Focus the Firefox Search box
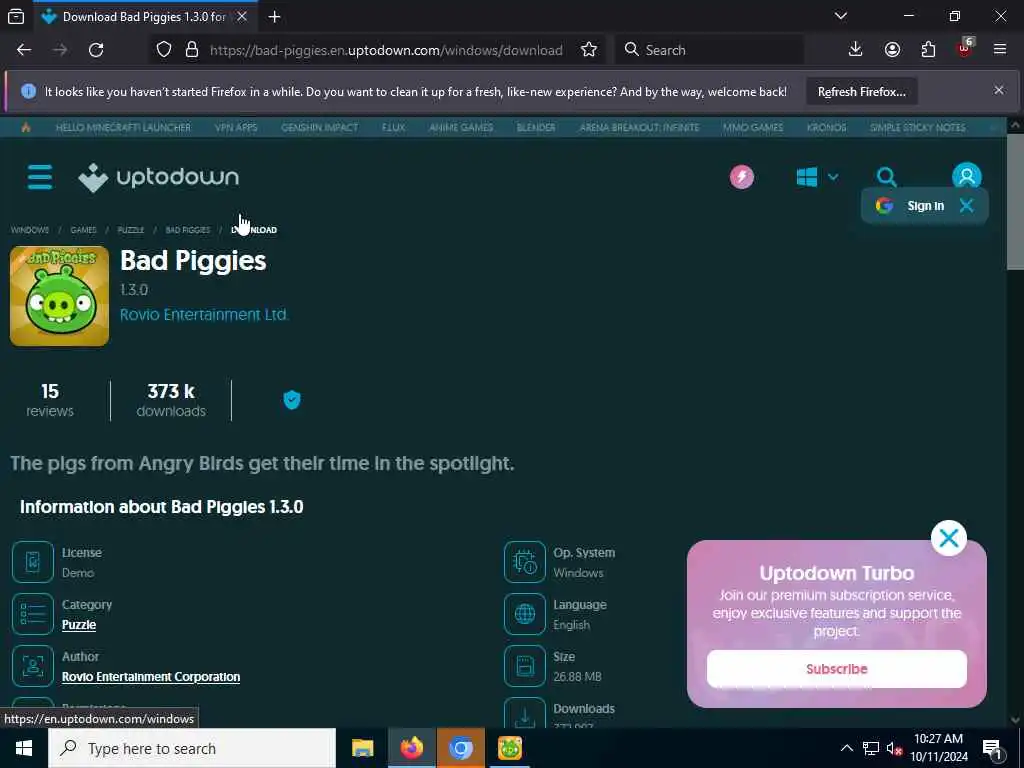Viewport: 1024px width, 768px height. point(710,50)
